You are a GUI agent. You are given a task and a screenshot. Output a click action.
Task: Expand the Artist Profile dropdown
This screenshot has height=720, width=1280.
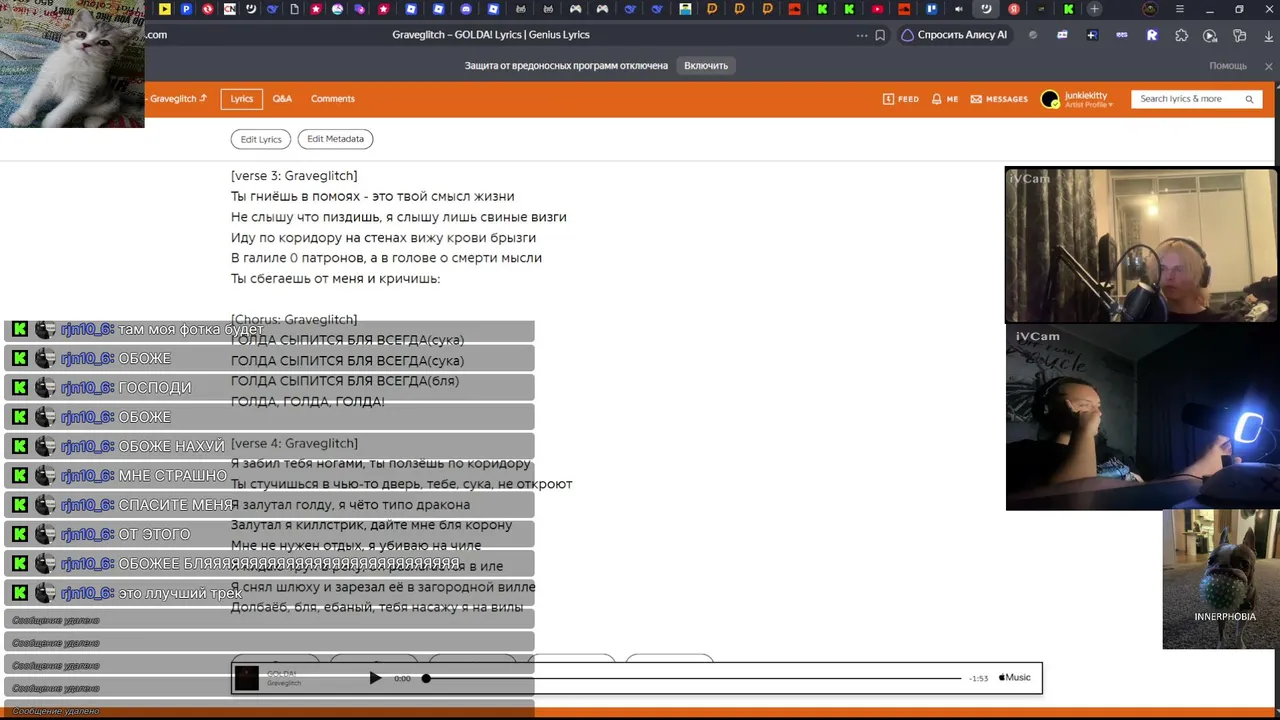1089,104
